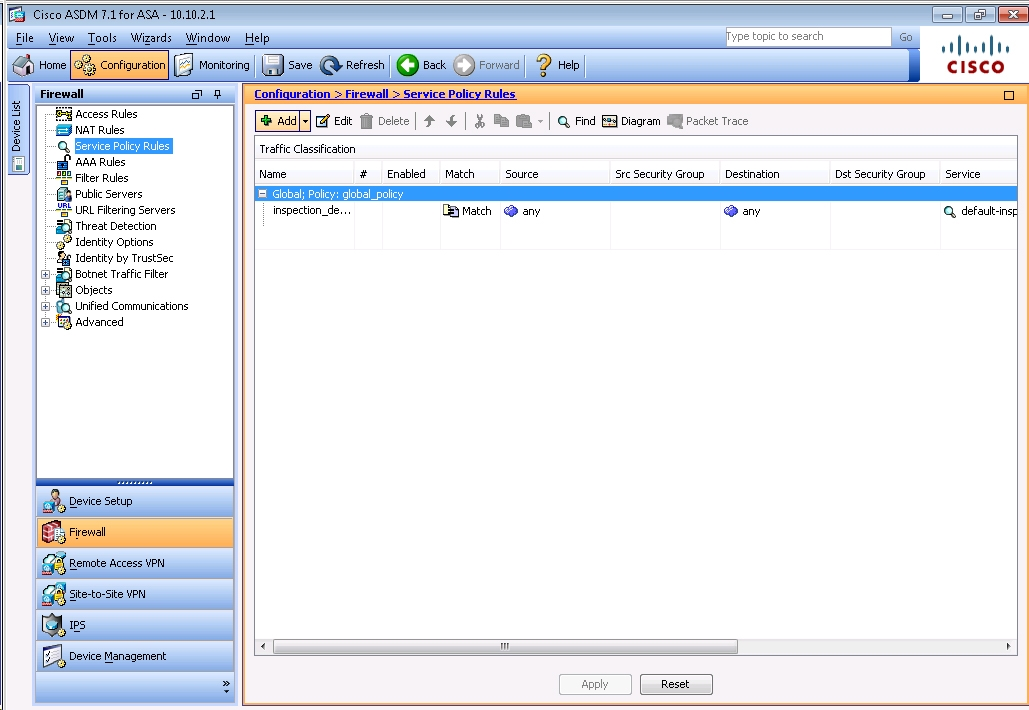Expand the Unified Communications node

point(45,306)
